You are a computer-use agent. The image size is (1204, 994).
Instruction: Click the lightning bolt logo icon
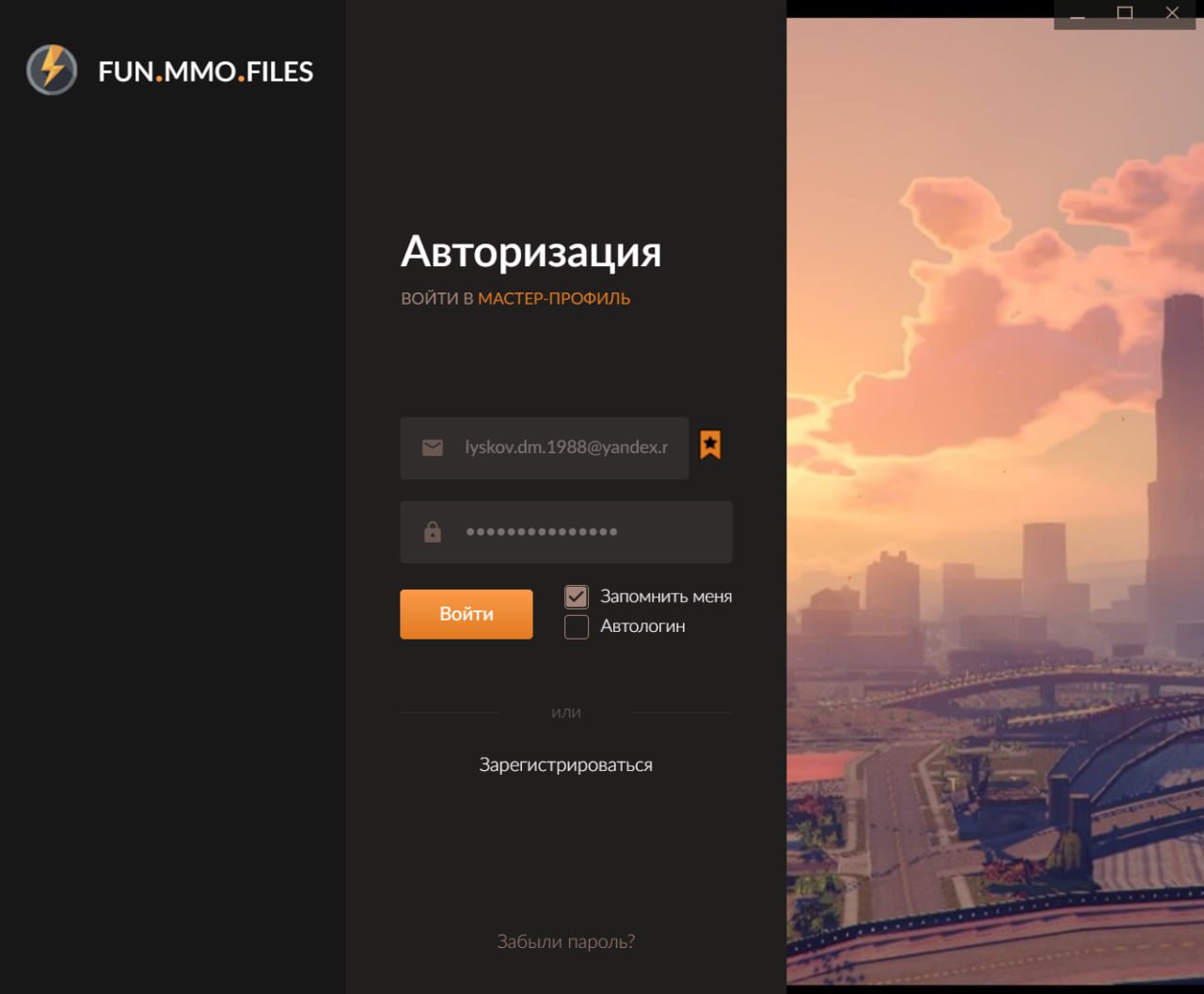point(52,71)
